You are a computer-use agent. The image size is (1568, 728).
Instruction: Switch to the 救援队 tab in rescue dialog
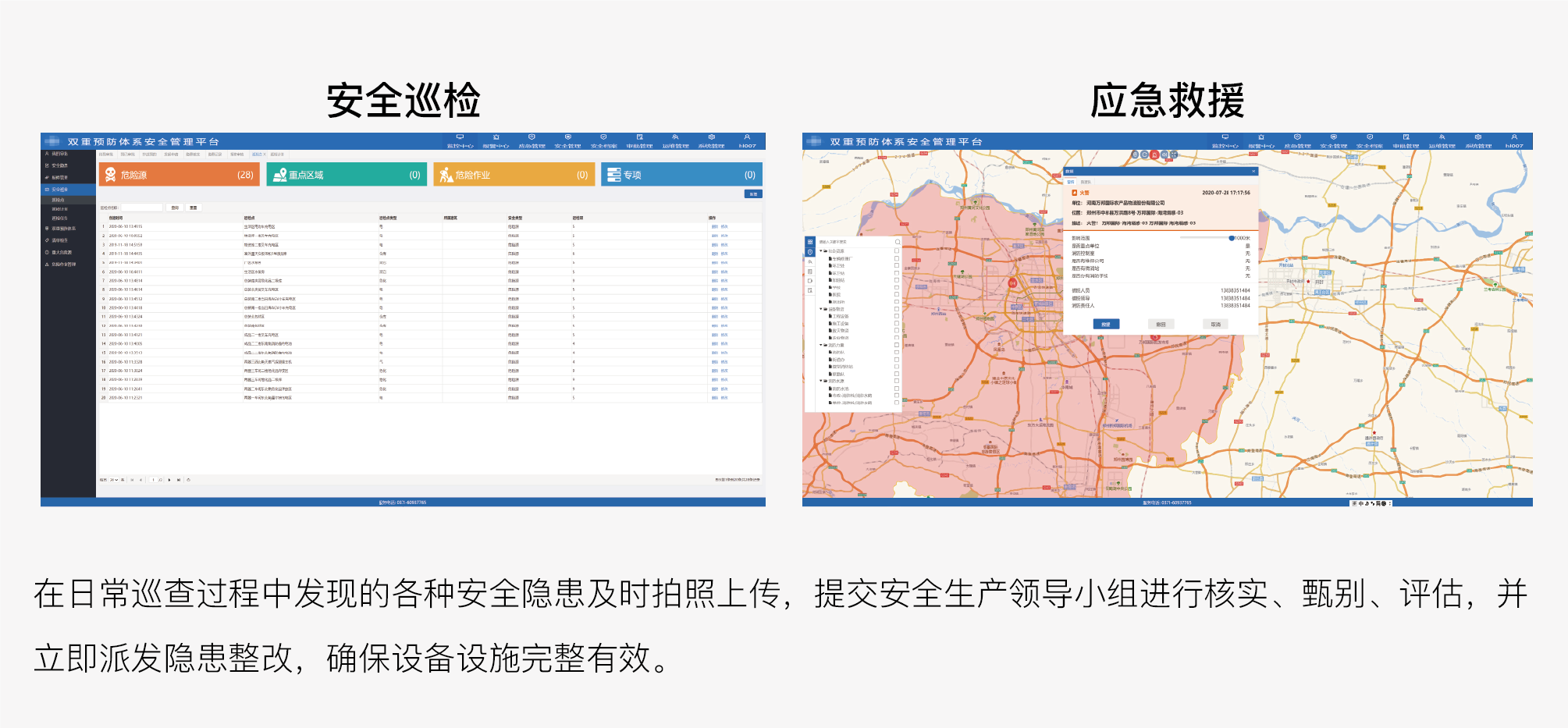click(1086, 182)
